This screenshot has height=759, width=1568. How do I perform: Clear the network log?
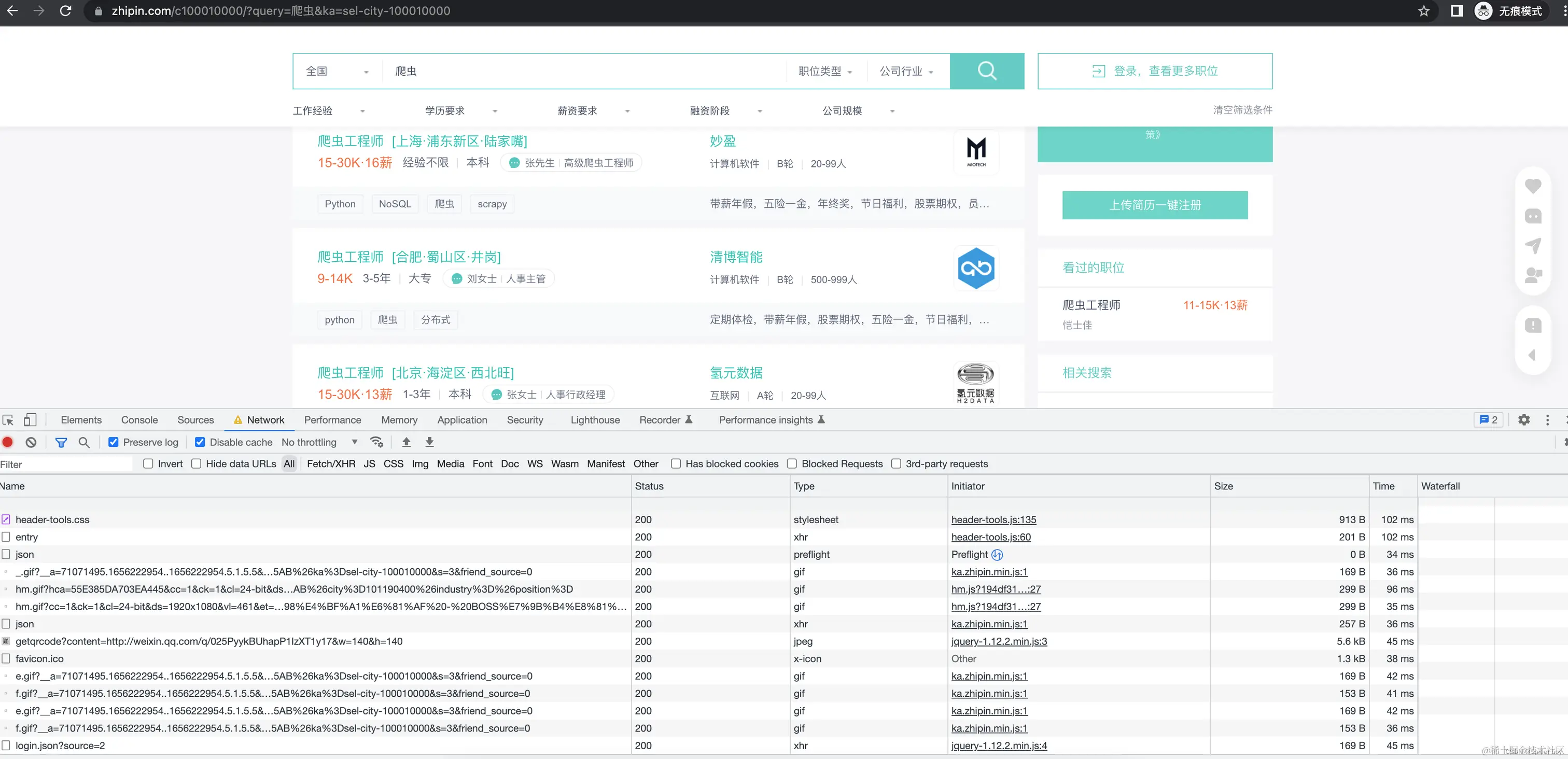pyautogui.click(x=31, y=443)
